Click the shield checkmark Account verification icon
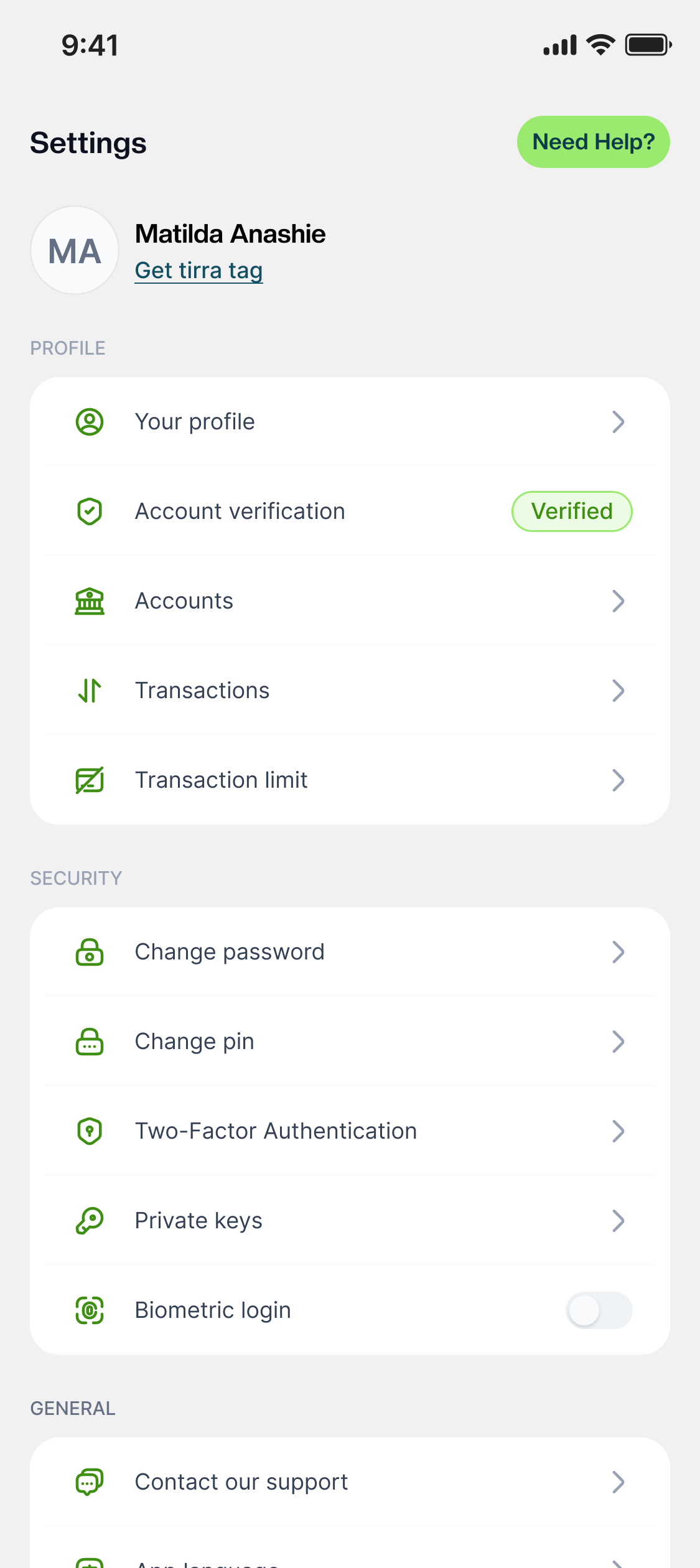This screenshot has height=1568, width=700. 90,511
